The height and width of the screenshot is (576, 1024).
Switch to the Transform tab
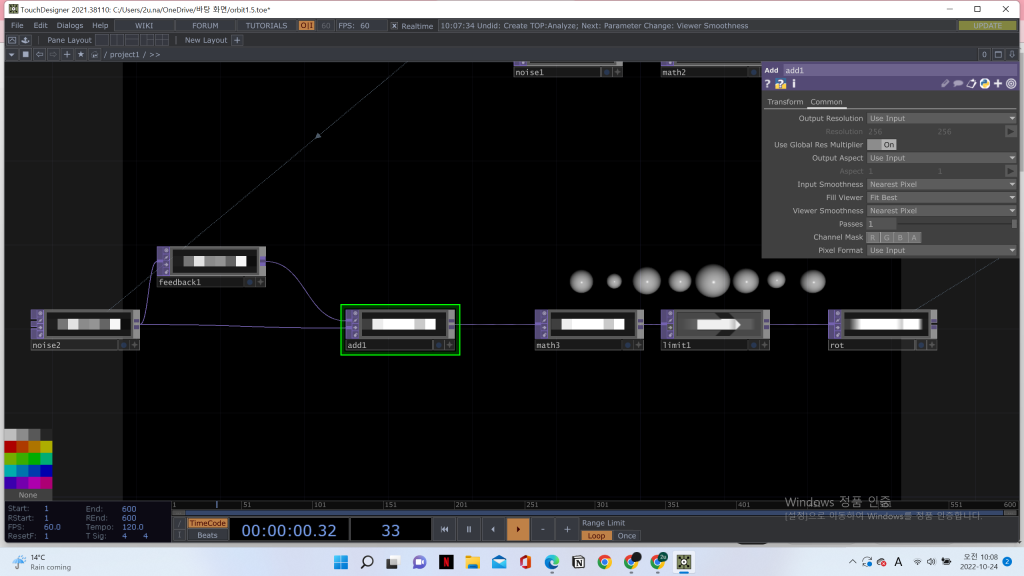tap(785, 102)
